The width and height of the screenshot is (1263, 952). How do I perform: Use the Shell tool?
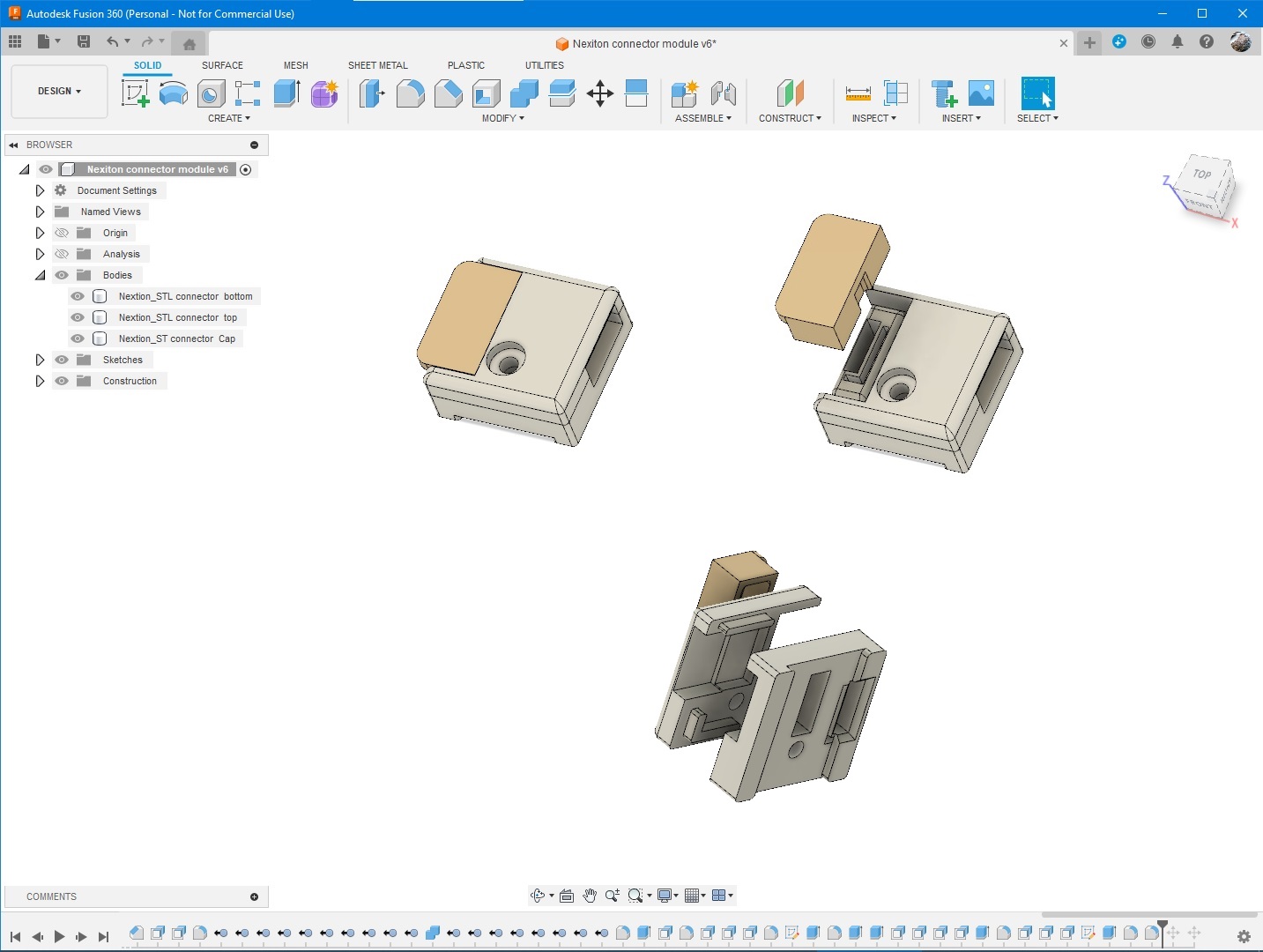coord(486,93)
